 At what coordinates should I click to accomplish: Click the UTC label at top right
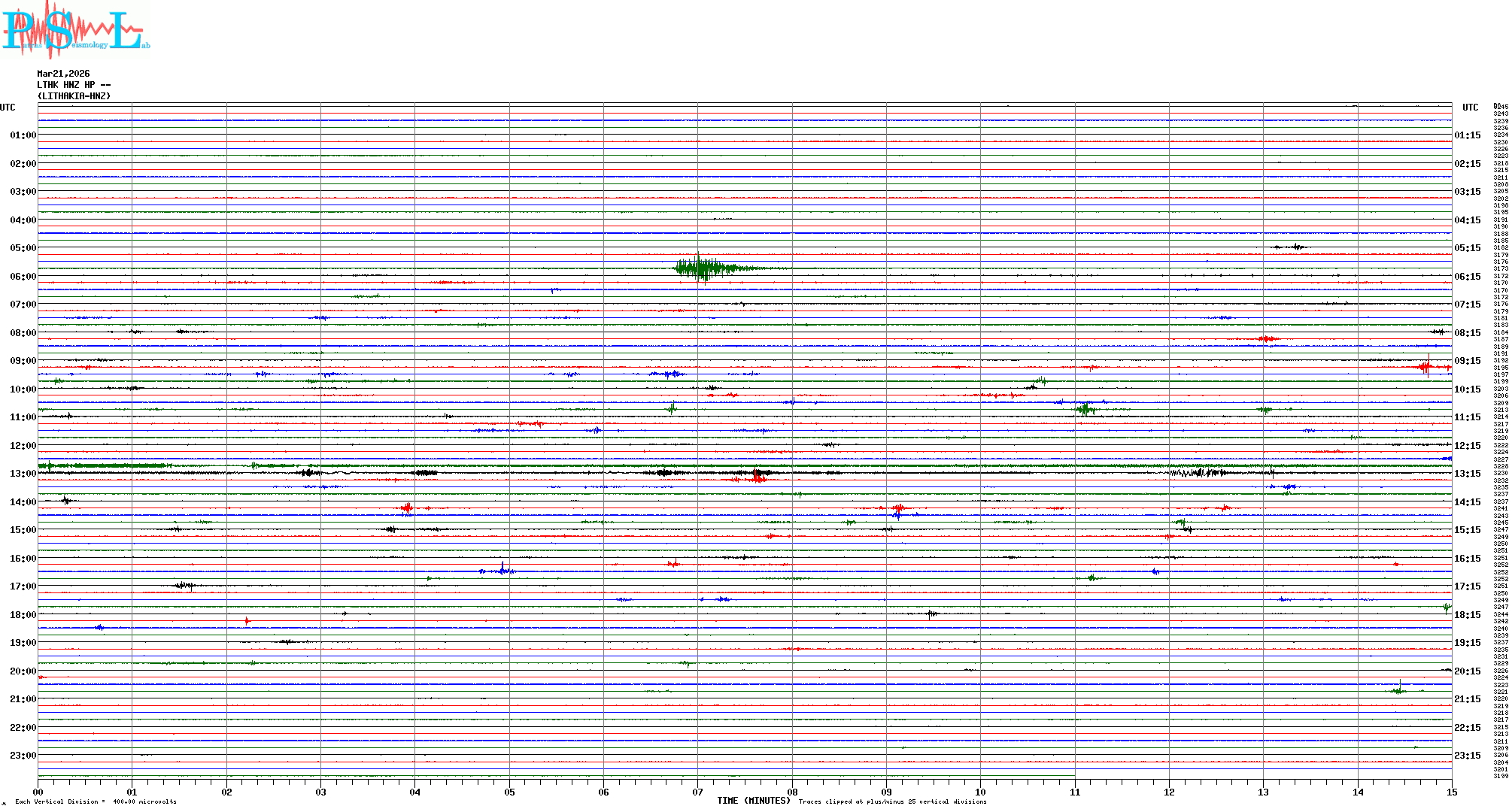1470,108
